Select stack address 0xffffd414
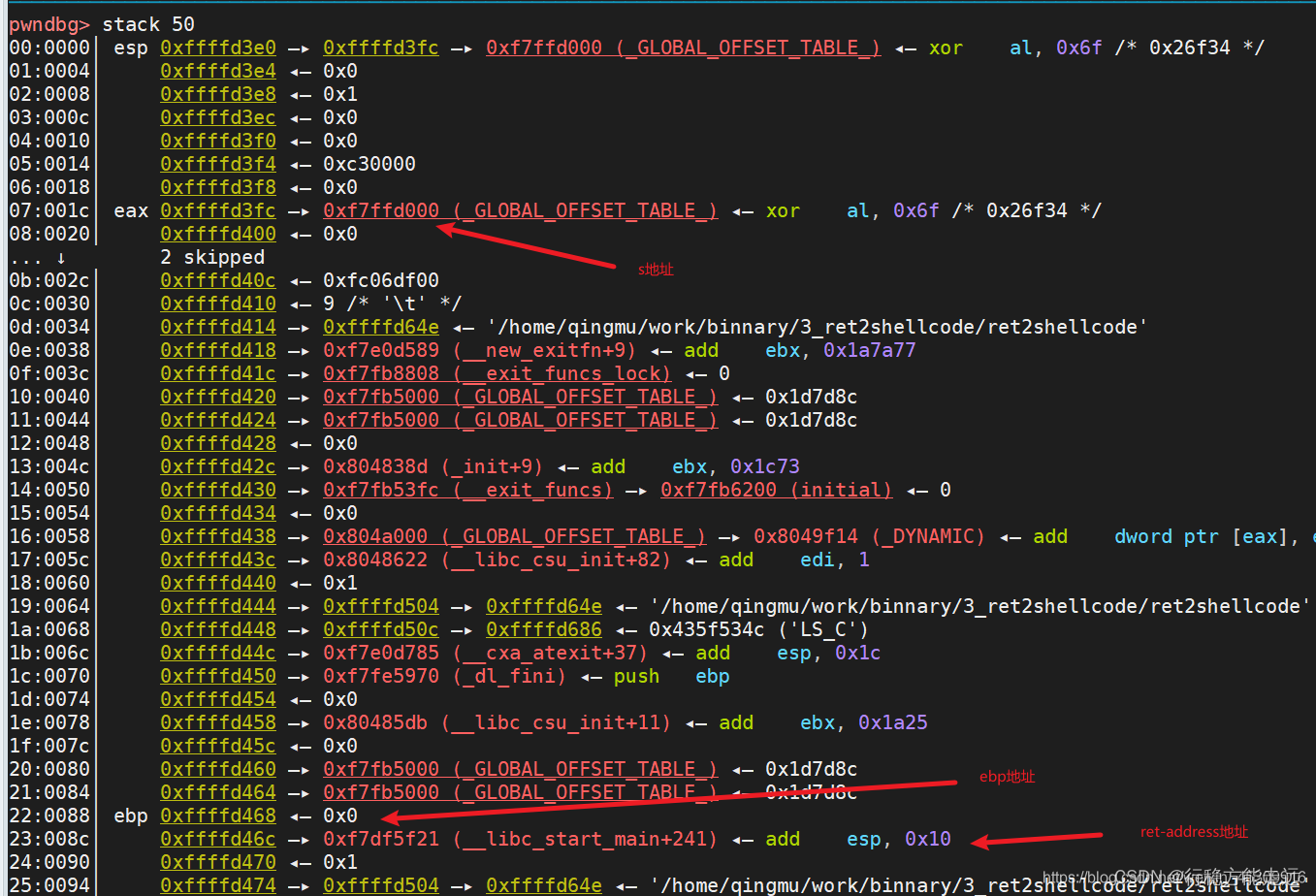 coord(218,327)
